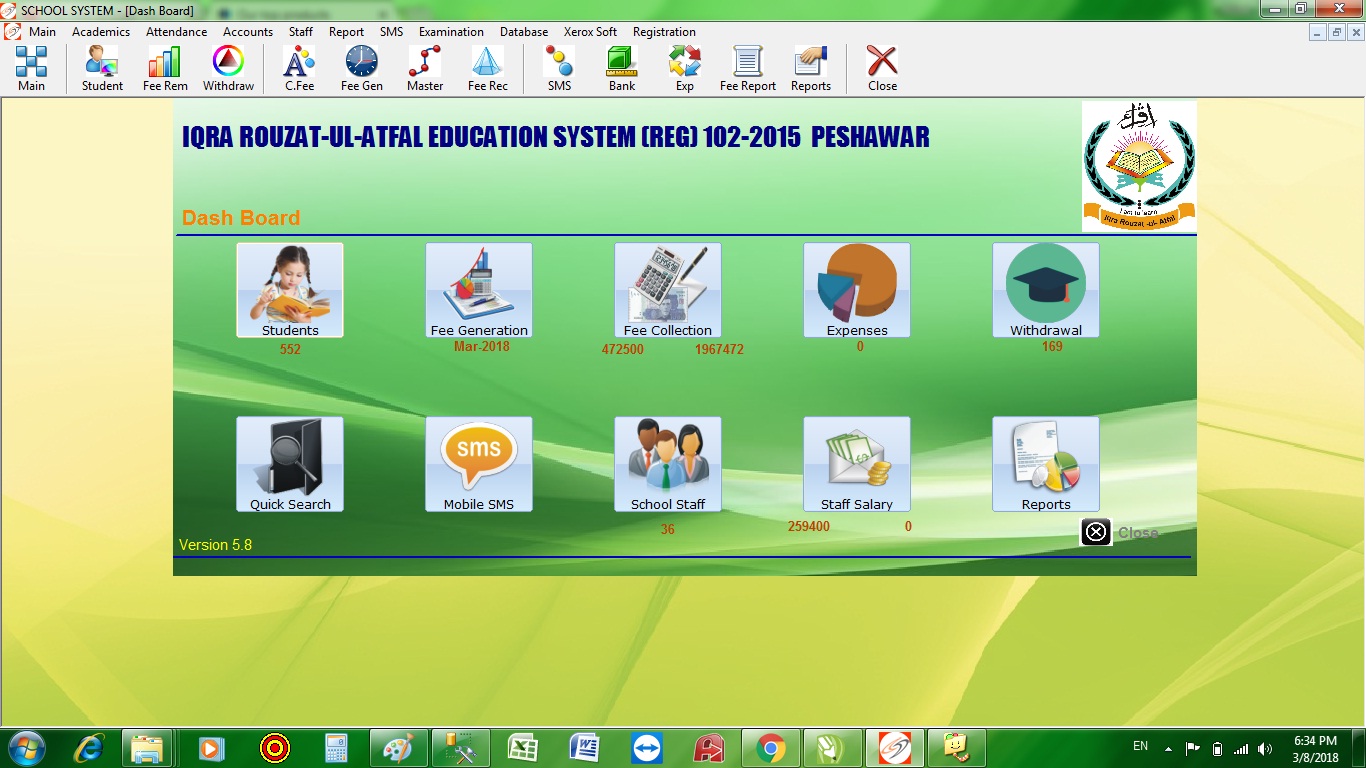Open the Fee Collection dashboard tile
Image resolution: width=1366 pixels, height=768 pixels.
[x=668, y=290]
